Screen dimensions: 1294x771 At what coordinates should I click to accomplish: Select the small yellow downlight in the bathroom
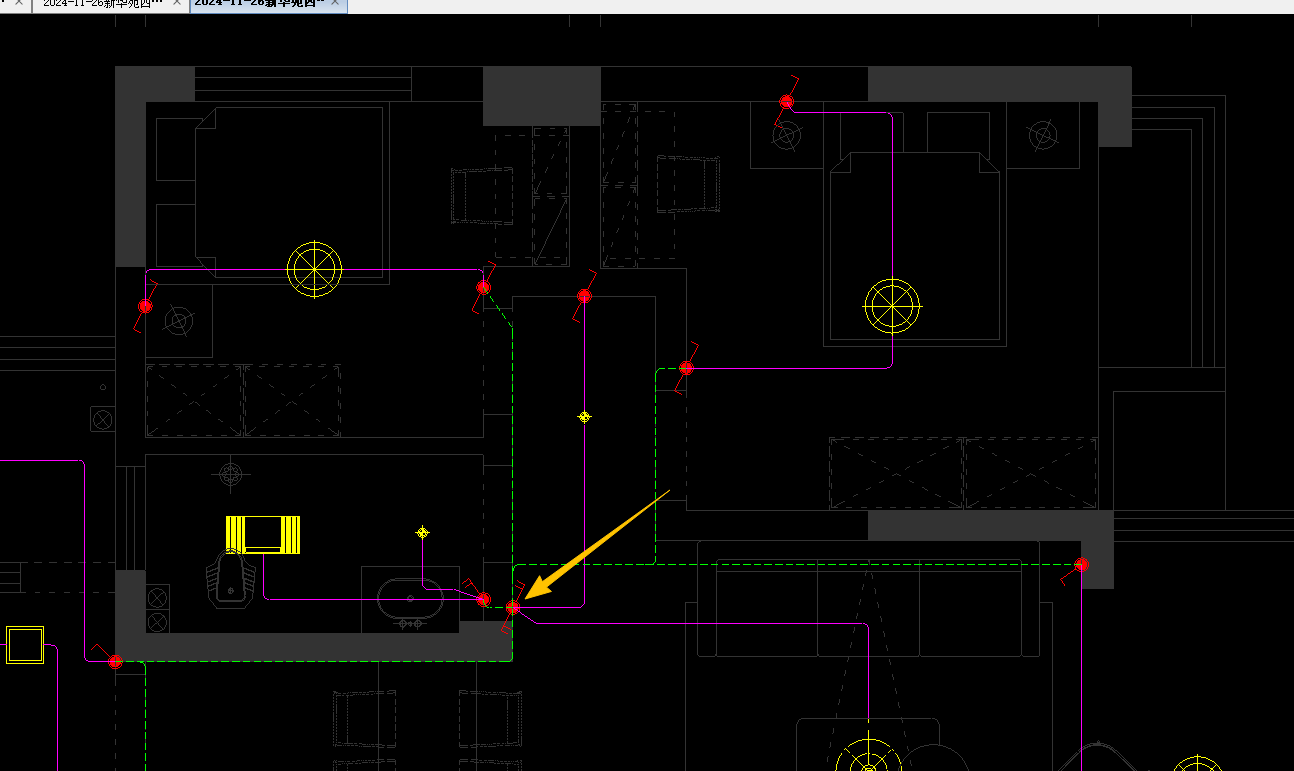(x=422, y=532)
